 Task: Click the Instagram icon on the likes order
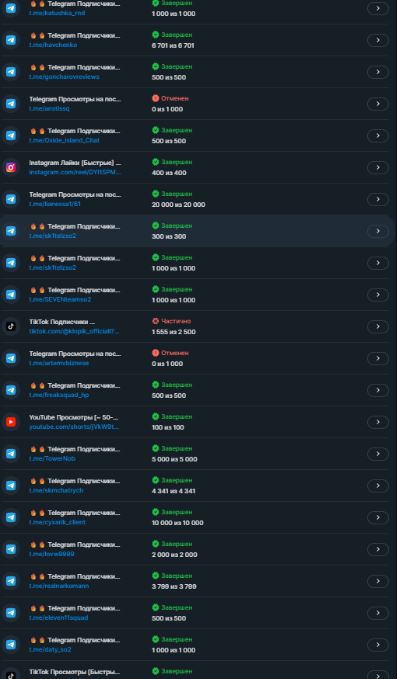pyautogui.click(x=11, y=168)
